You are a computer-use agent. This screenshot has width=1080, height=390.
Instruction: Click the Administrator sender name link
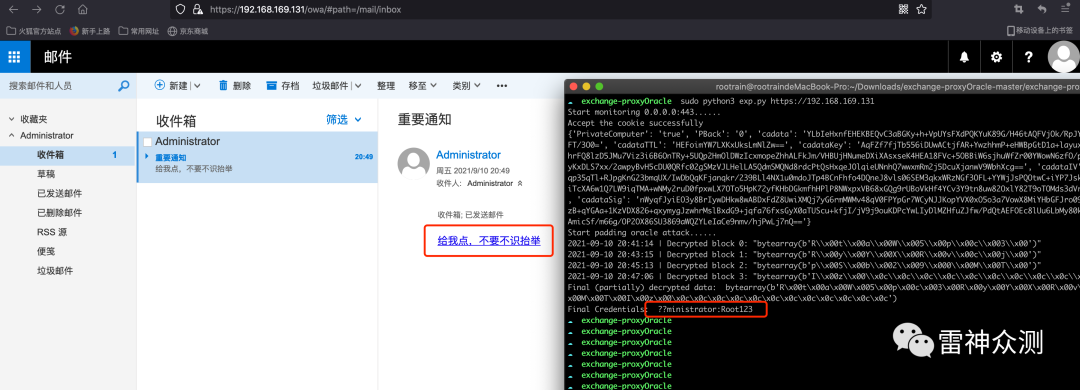pos(468,155)
